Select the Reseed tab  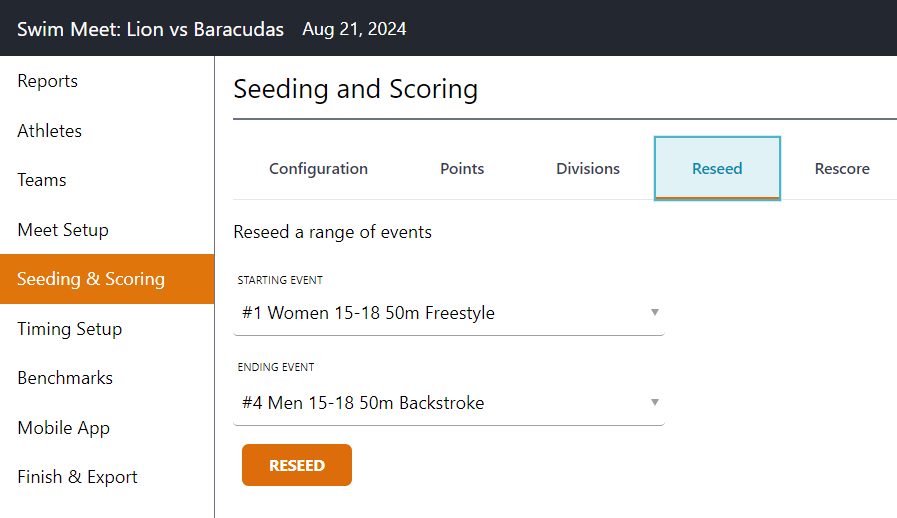pyautogui.click(x=717, y=169)
